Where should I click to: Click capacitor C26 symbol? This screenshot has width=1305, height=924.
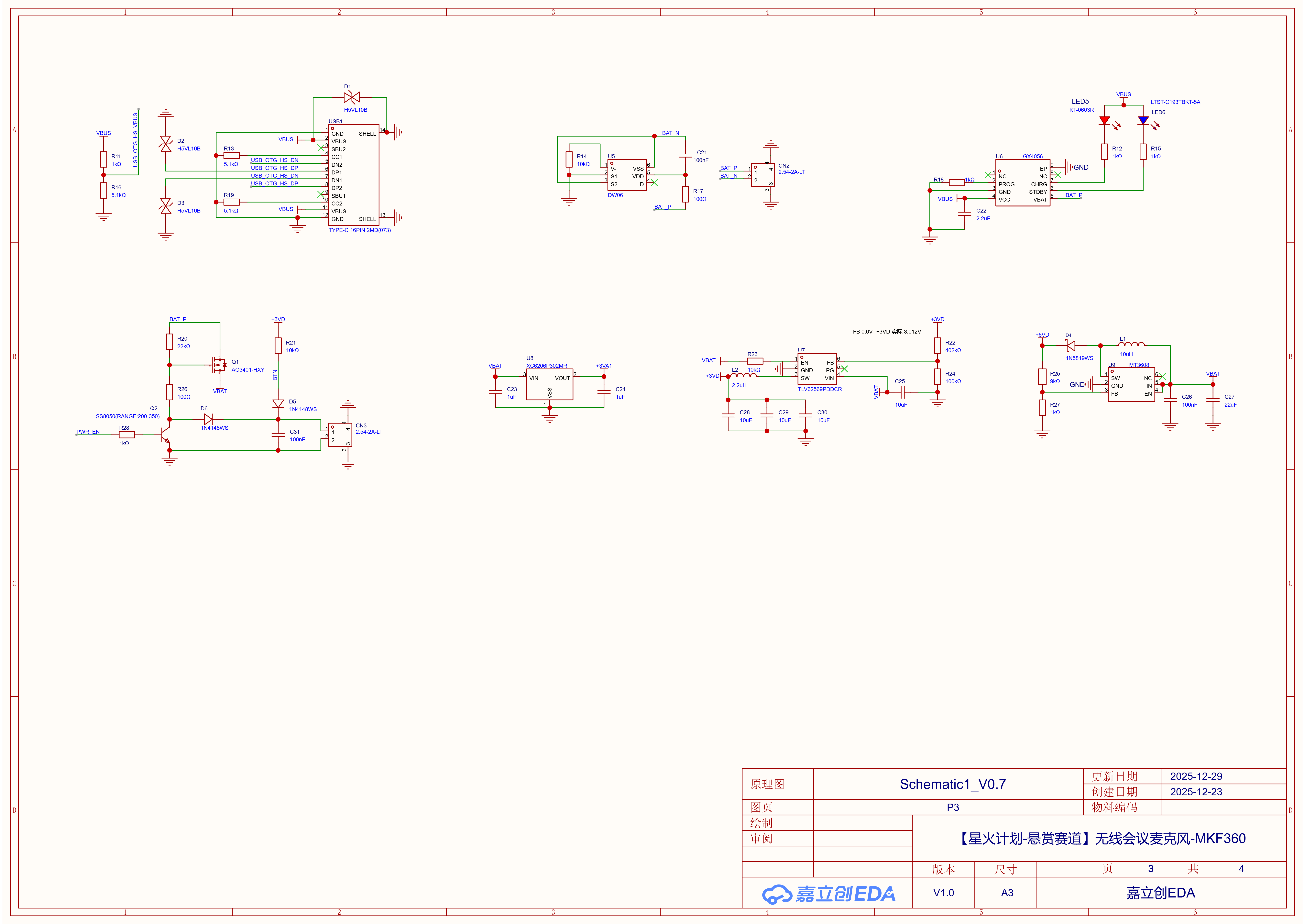pos(1170,400)
